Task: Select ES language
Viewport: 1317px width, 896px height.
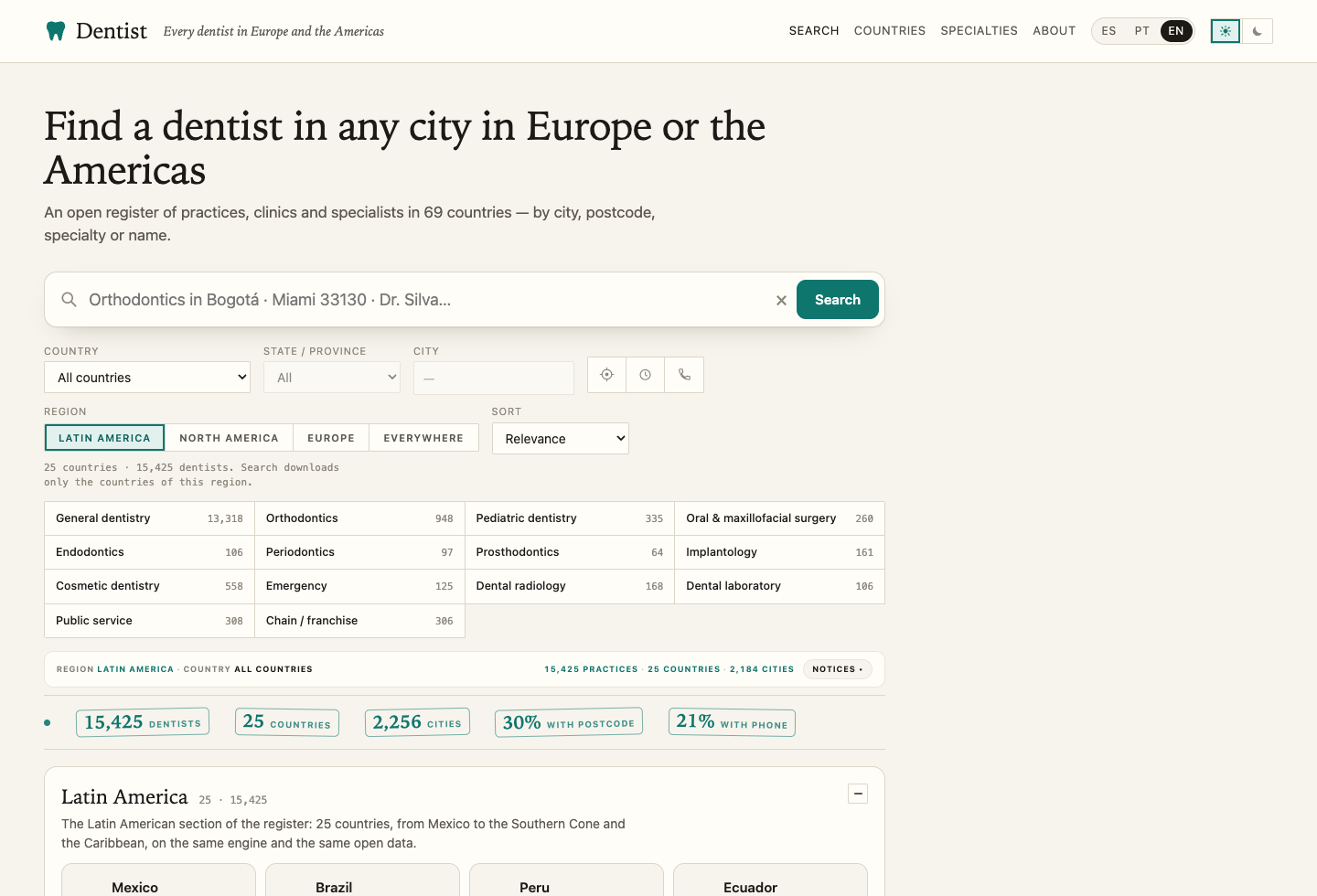Action: (x=1108, y=31)
